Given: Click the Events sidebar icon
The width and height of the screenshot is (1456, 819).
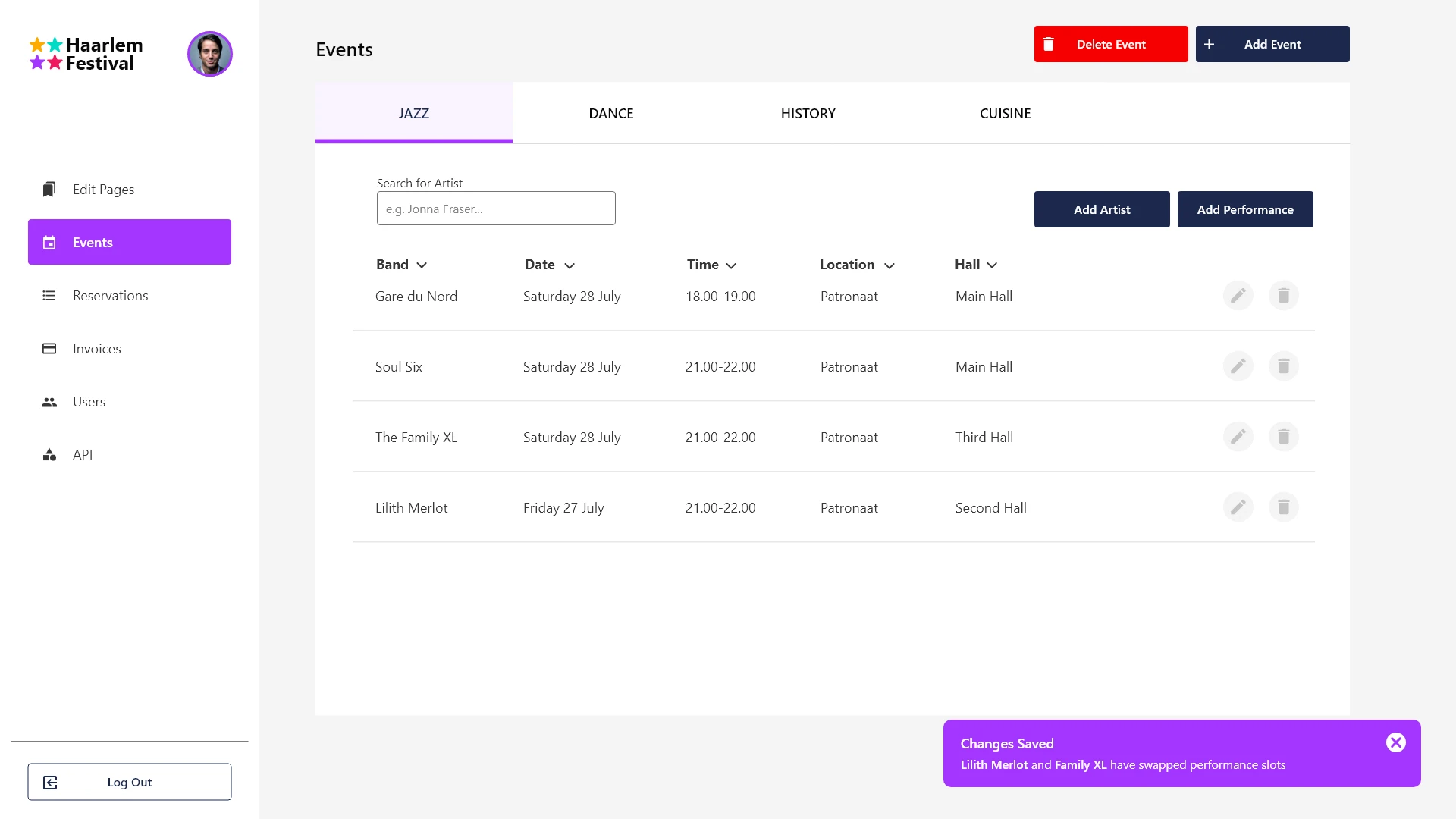Looking at the screenshot, I should tap(49, 242).
